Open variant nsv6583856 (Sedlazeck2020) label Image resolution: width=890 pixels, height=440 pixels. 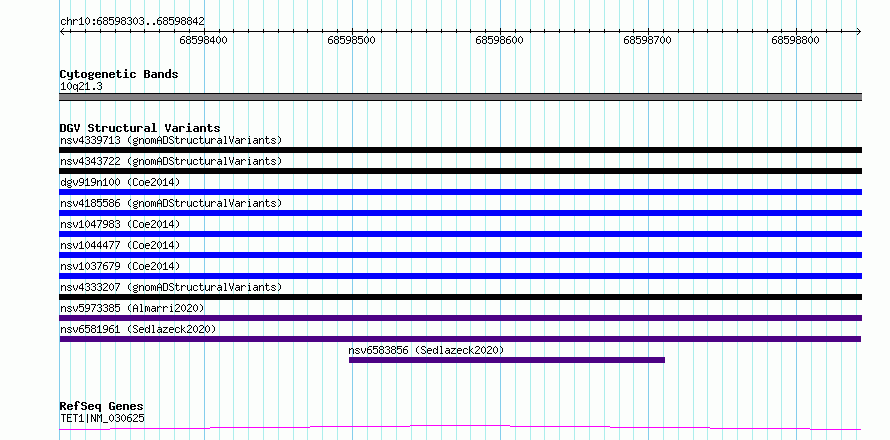426,350
